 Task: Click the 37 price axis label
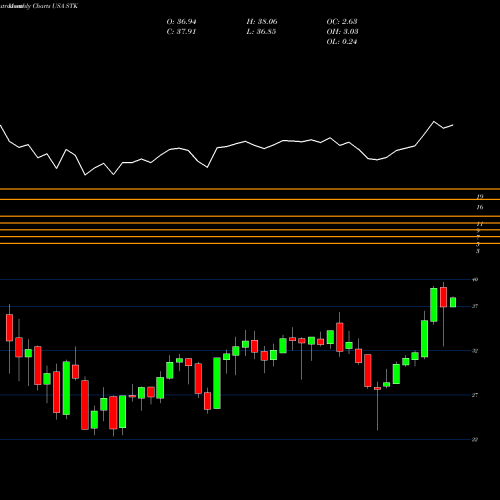(475, 306)
